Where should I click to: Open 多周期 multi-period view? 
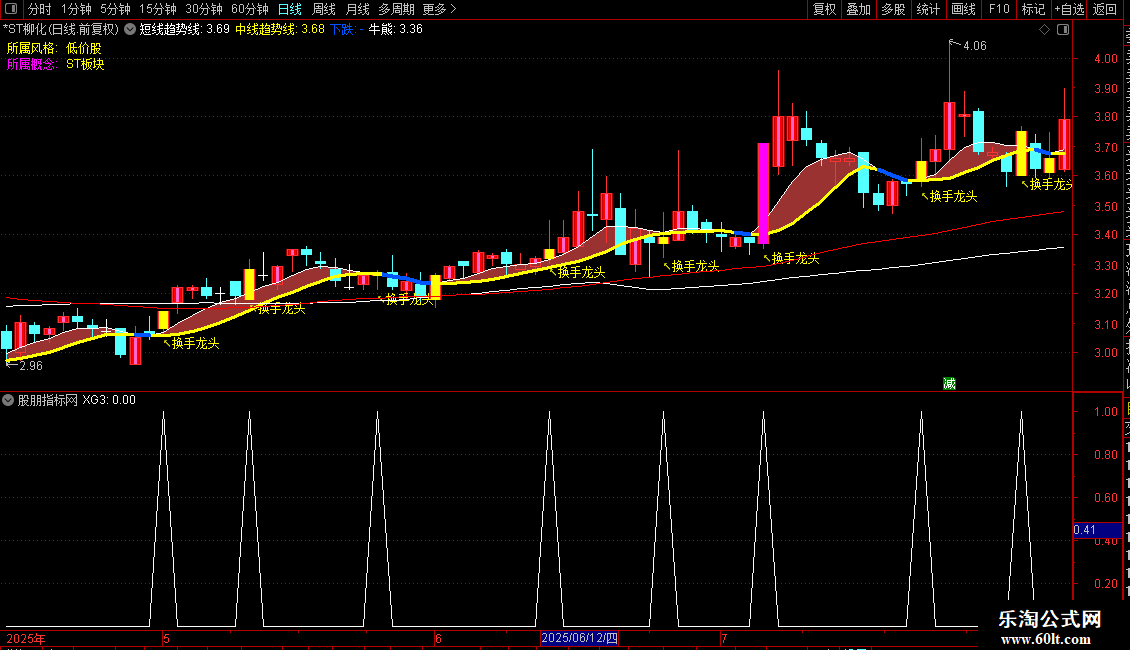tap(396, 9)
